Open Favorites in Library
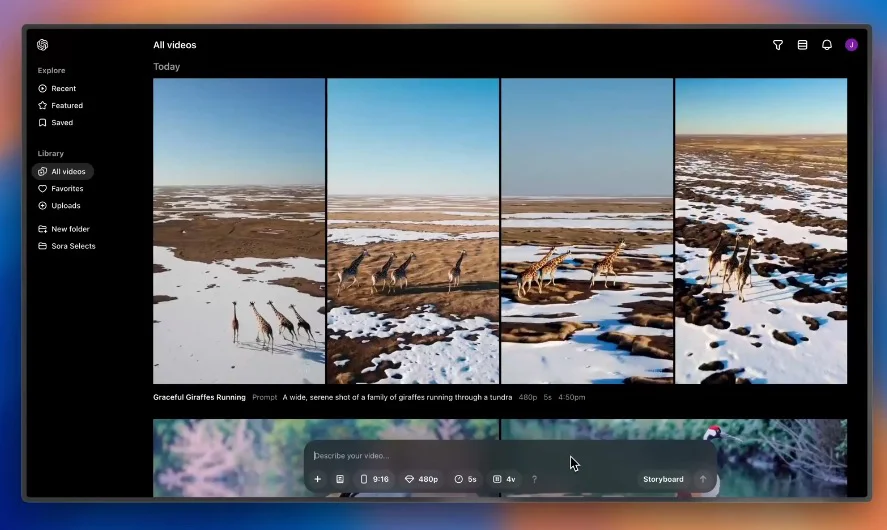887x530 pixels. 61,188
